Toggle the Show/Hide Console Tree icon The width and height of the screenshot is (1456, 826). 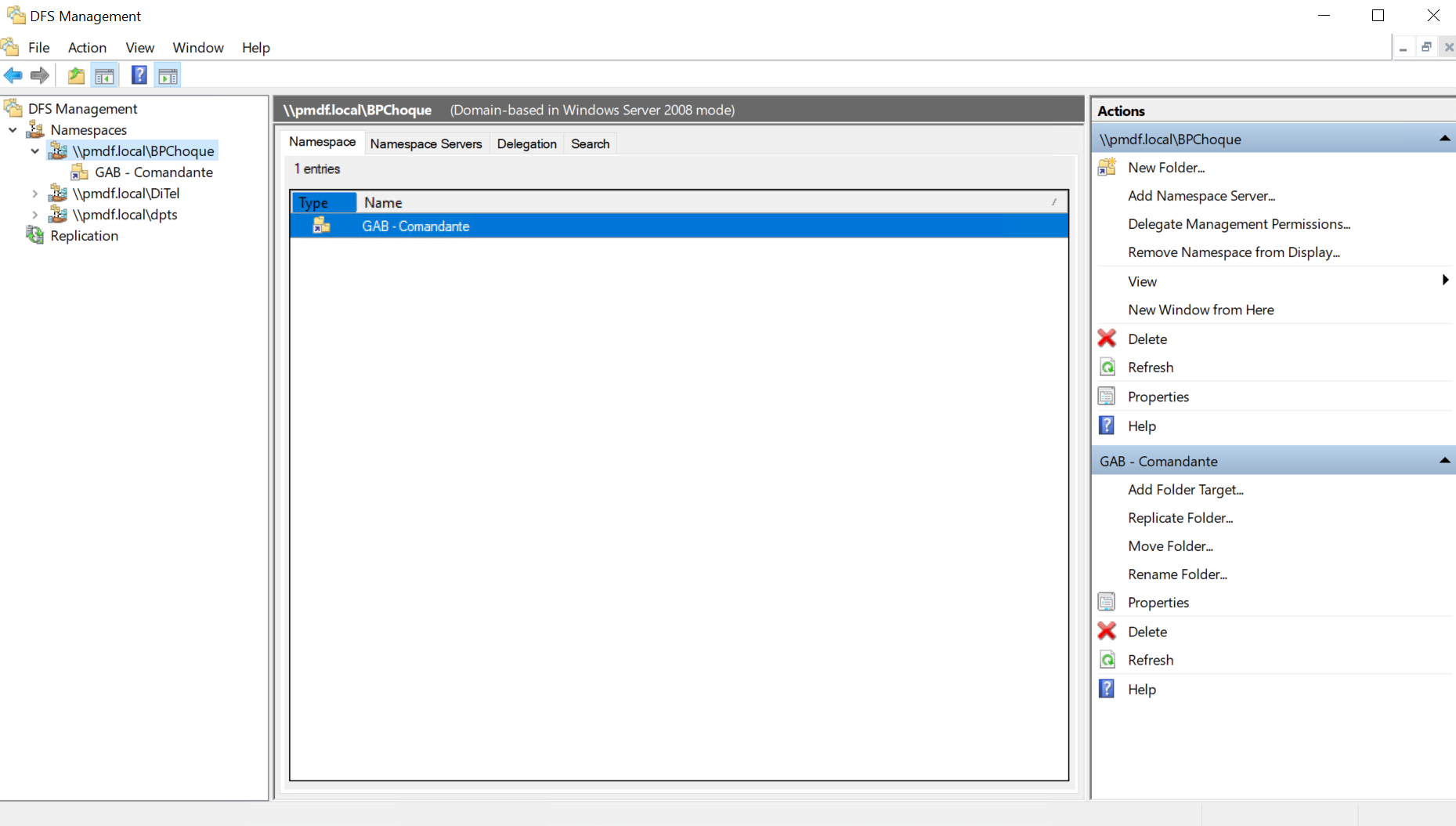pyautogui.click(x=104, y=75)
